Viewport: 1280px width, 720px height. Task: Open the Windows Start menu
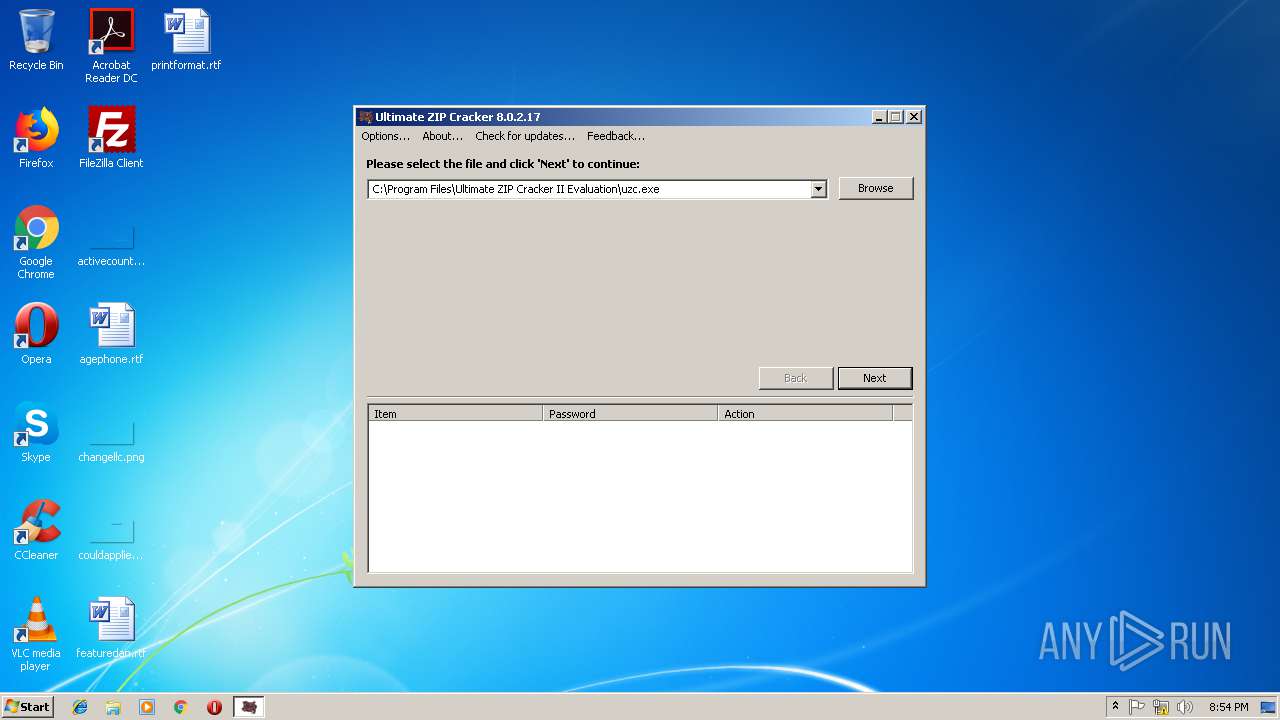point(27,706)
